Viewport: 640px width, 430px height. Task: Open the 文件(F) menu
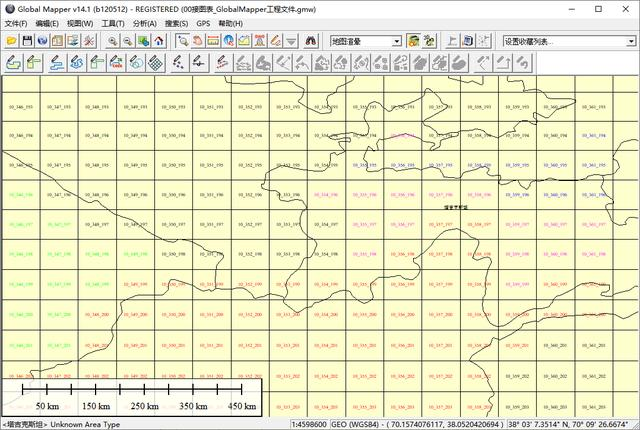click(15, 23)
